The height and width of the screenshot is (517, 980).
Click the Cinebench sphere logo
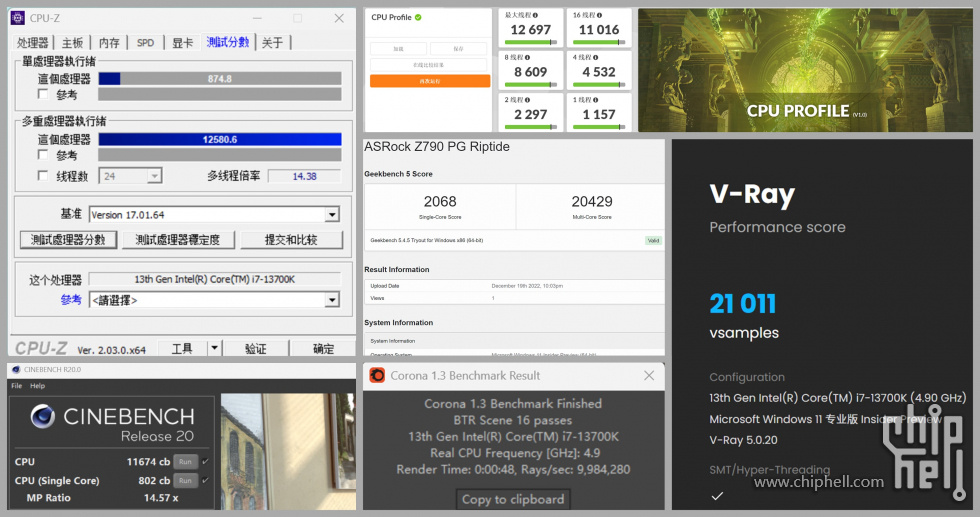coord(42,416)
